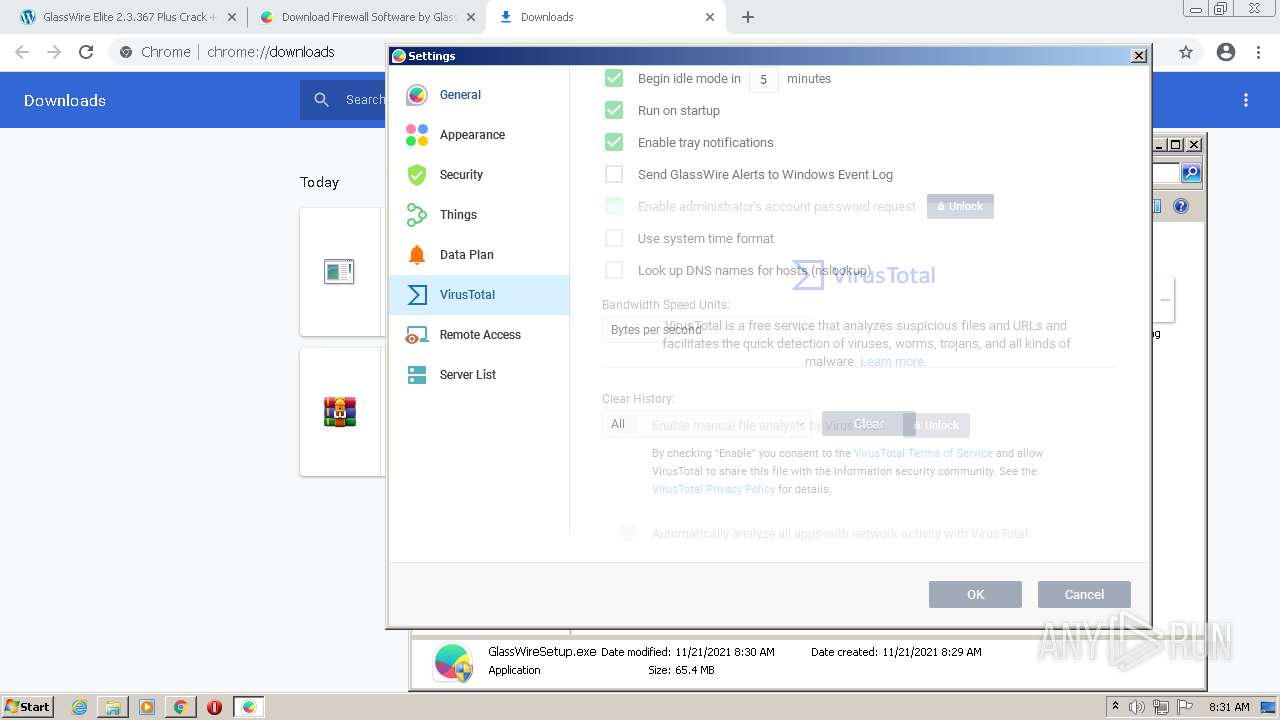Enable Send GlassWire Alerts to Windows Event Log
This screenshot has height=720, width=1280.
point(614,174)
